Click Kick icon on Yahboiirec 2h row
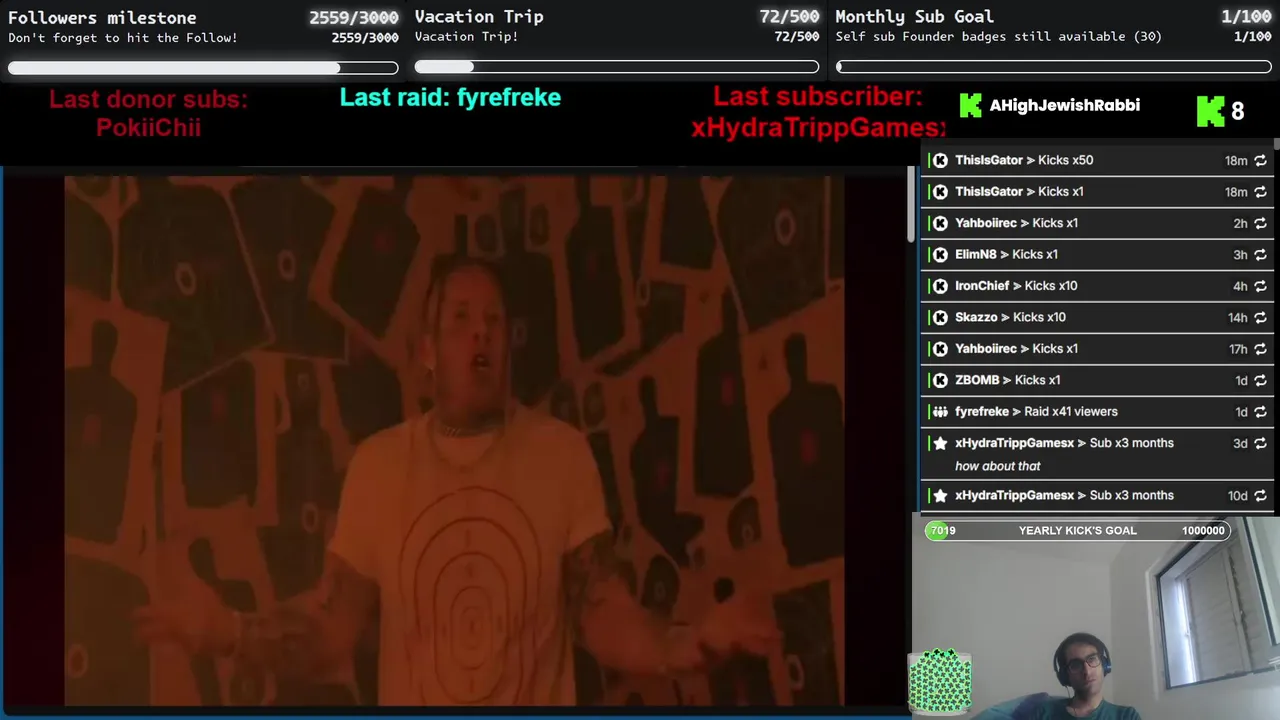The width and height of the screenshot is (1280, 720). (x=940, y=223)
